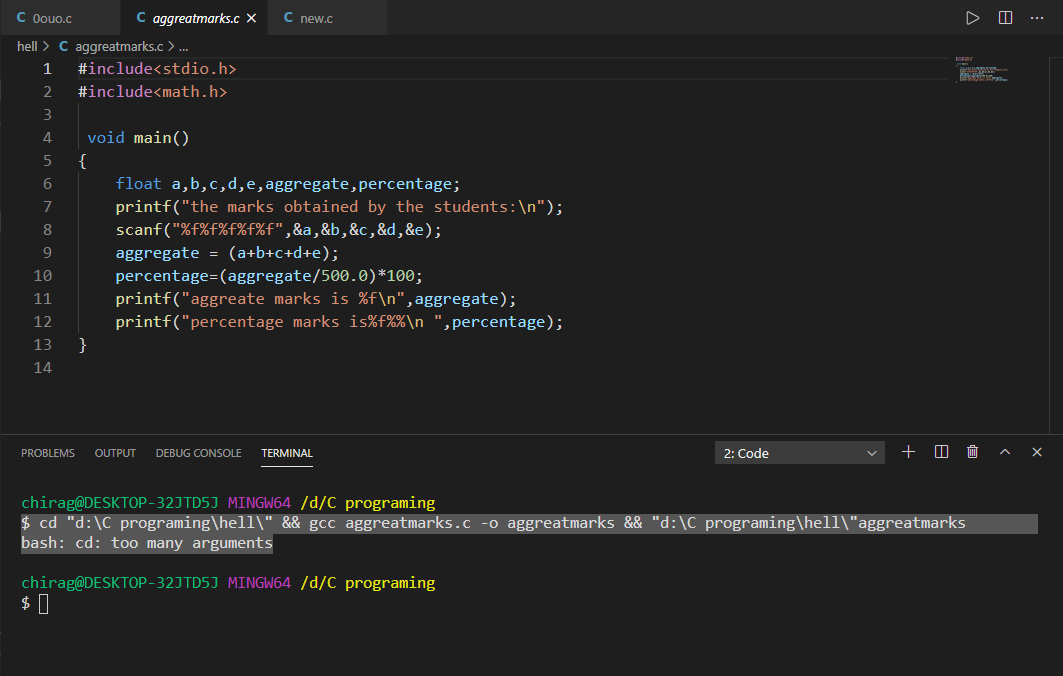Screen dimensions: 1063x676
Task: Maximize panel with the chevron-up icon
Action: 1004,451
